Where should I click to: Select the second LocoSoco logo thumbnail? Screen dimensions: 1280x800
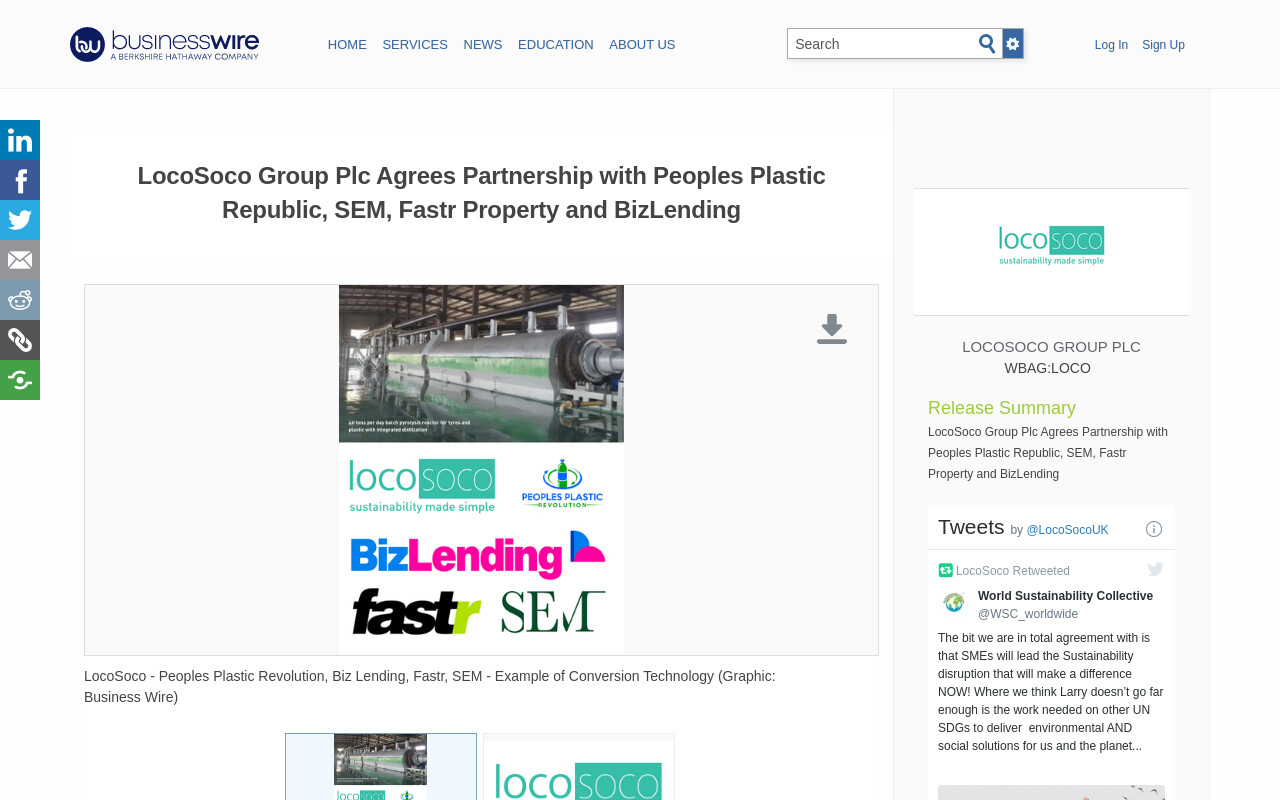coord(579,767)
